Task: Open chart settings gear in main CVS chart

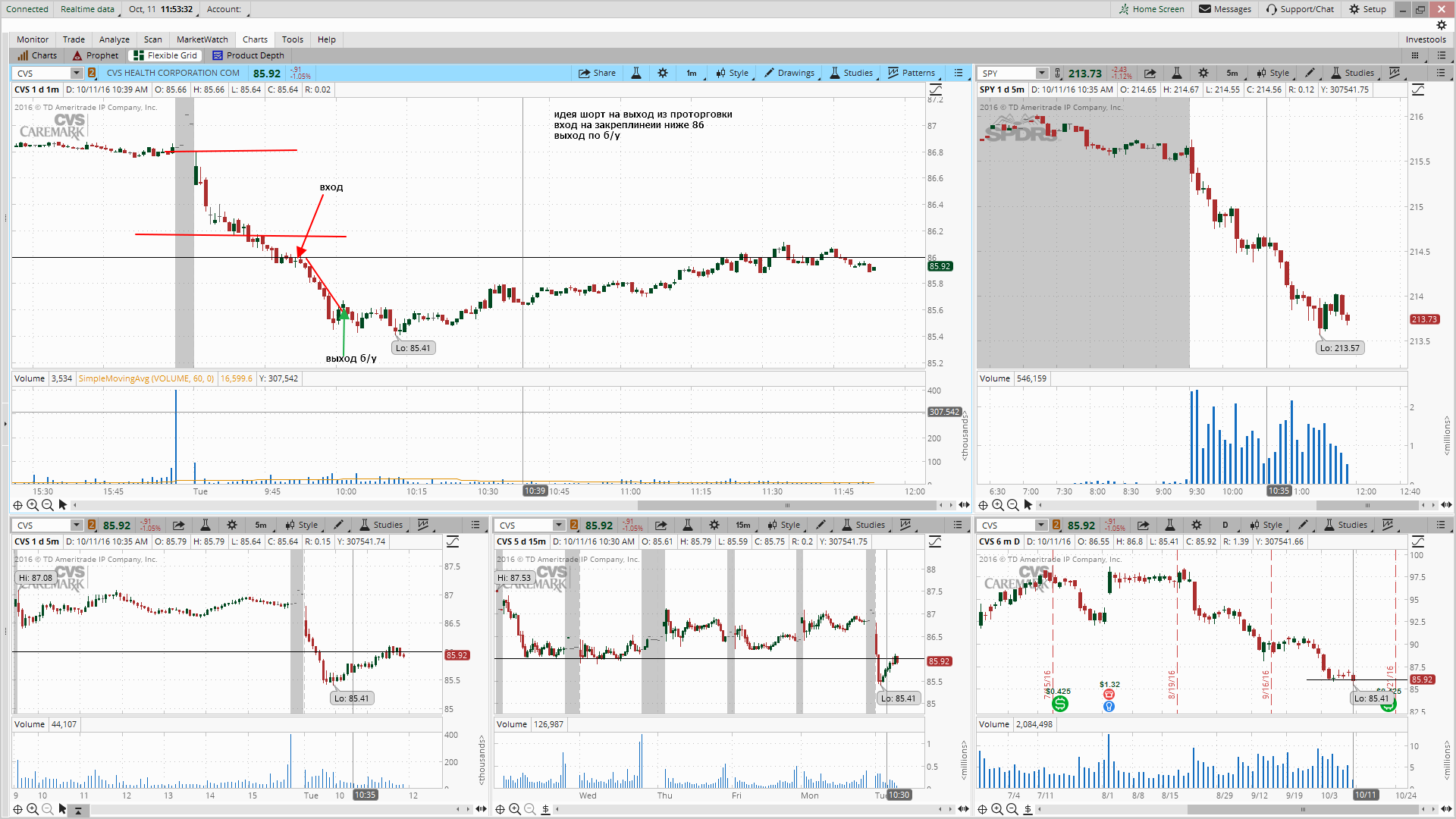Action: [663, 73]
